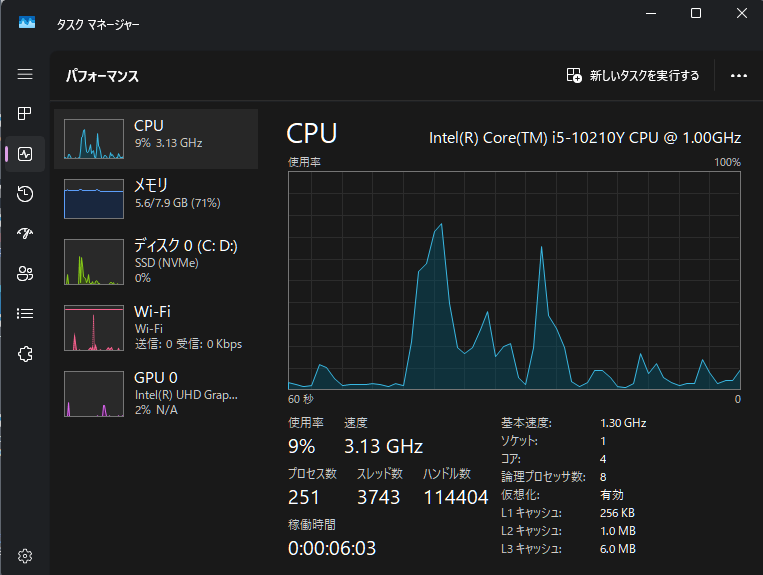Open the three-dot more options menu
The width and height of the screenshot is (763, 575).
coord(739,75)
